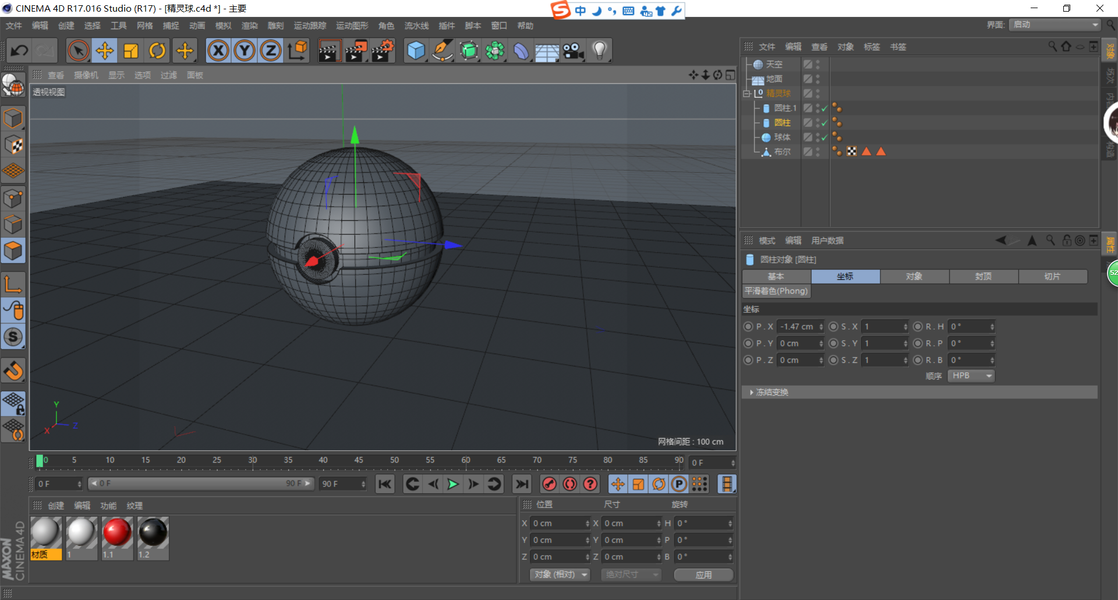
Task: Switch to the 切片 attribute tab
Action: [x=1052, y=276]
